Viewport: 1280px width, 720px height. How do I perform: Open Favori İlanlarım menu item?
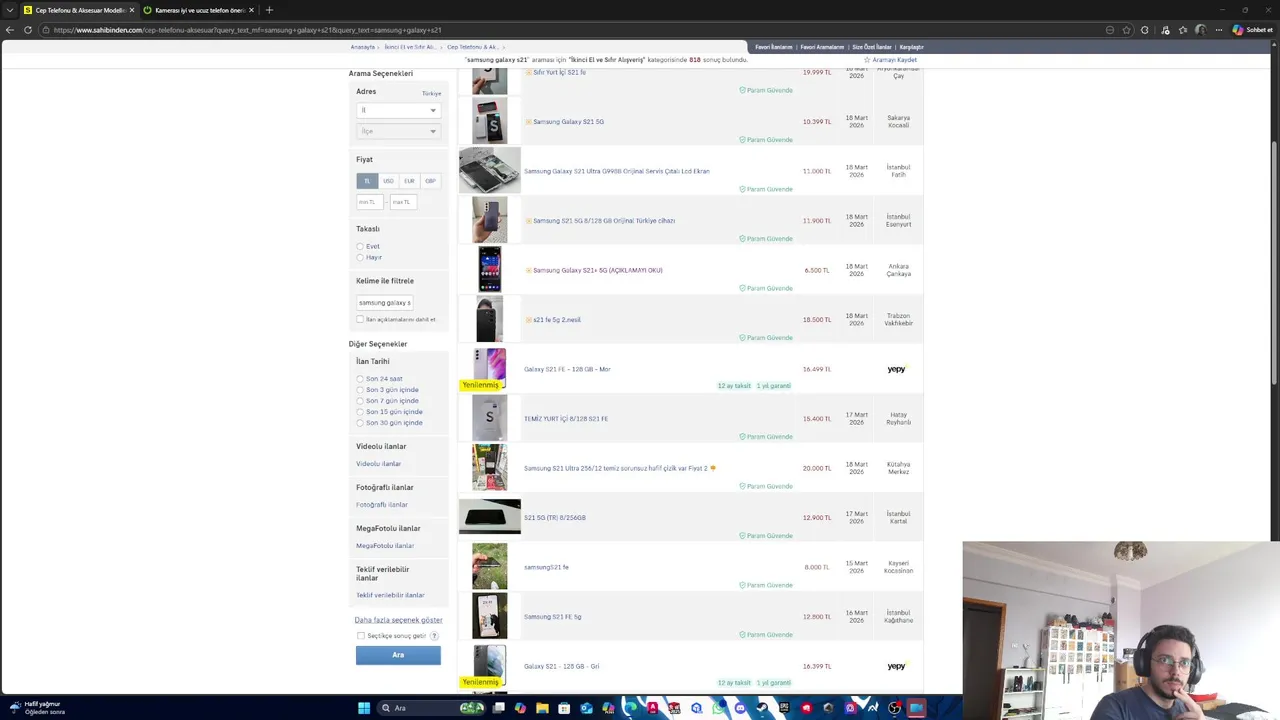coord(773,47)
